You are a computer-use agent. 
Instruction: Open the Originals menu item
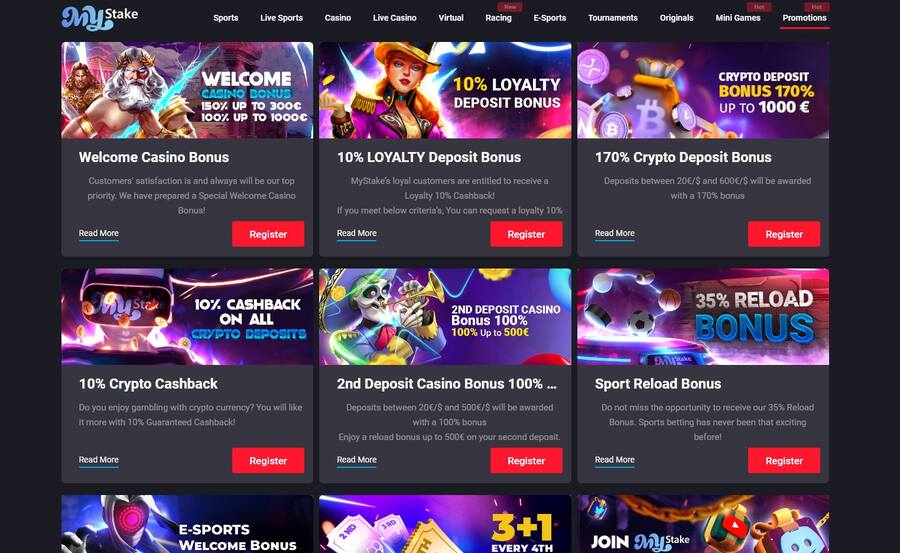click(676, 18)
